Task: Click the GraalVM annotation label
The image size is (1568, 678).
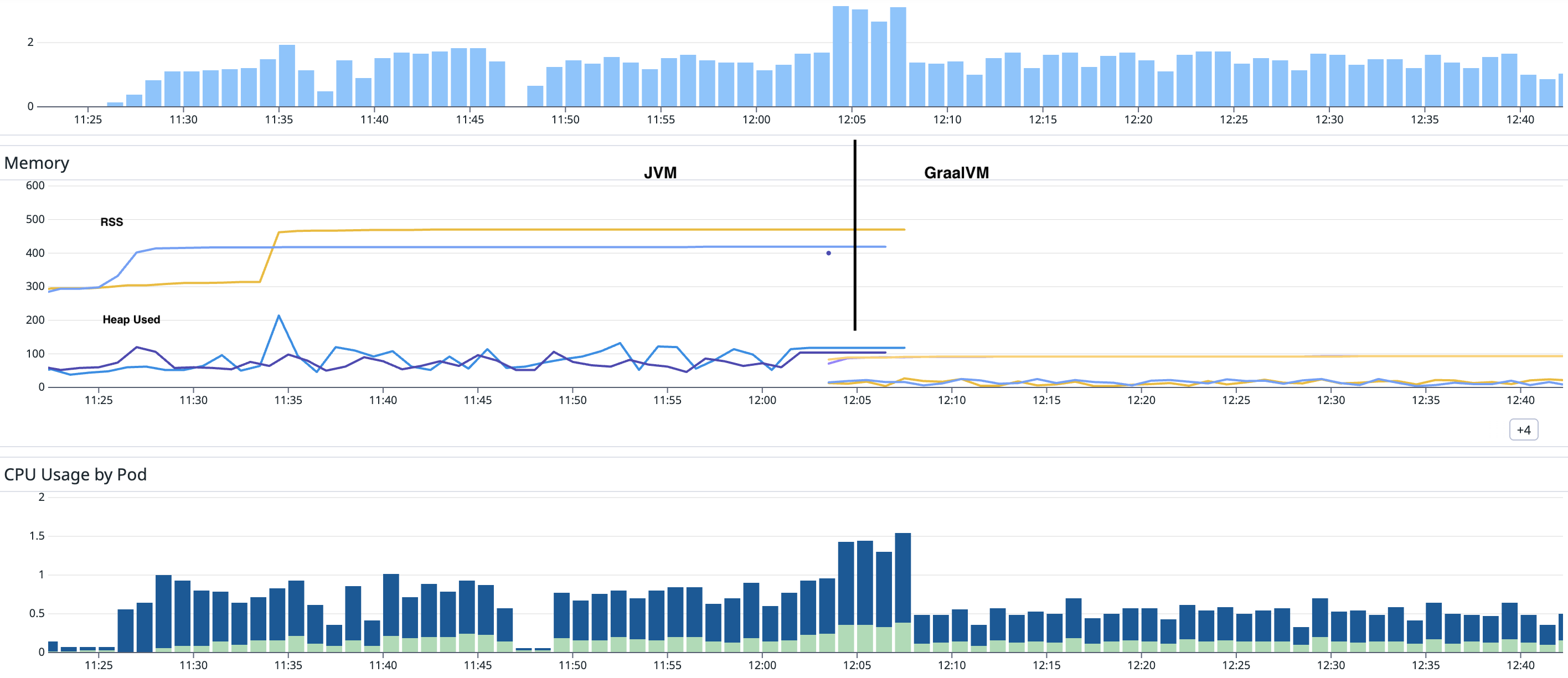Action: coord(957,173)
